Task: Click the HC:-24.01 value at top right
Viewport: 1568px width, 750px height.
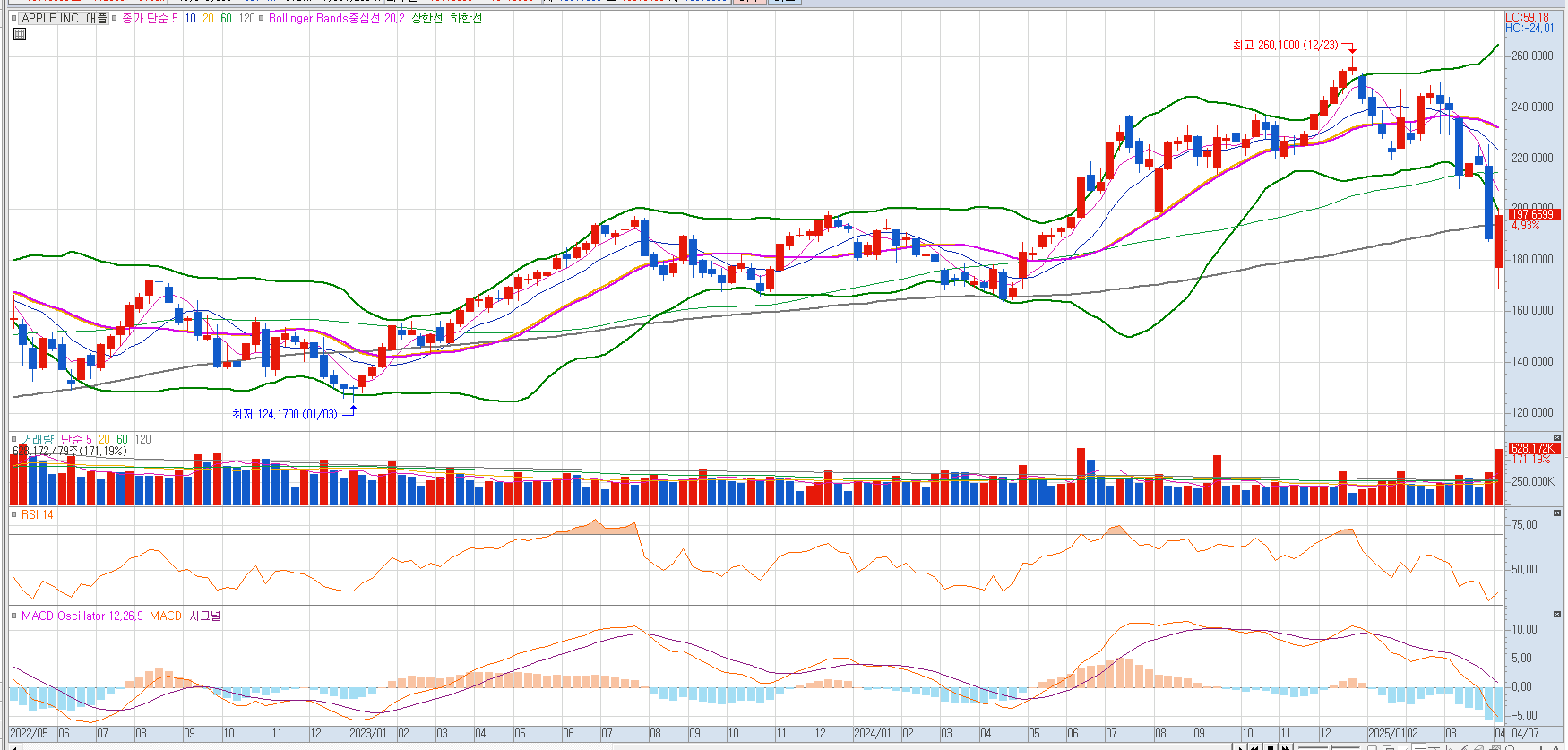Action: click(1530, 28)
